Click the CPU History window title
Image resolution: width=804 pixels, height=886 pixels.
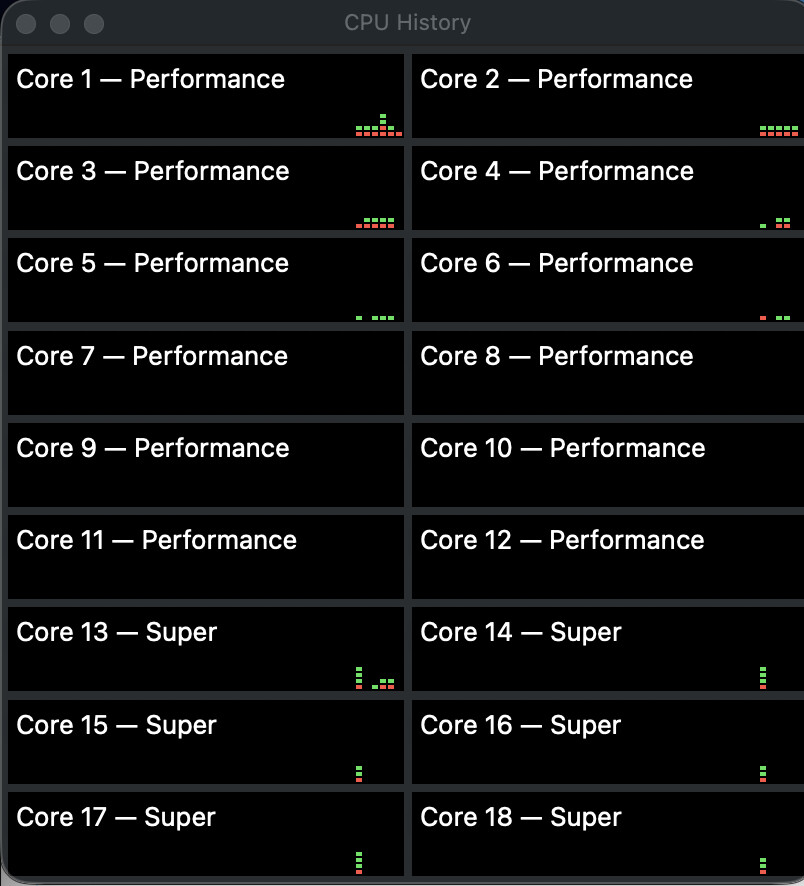click(x=407, y=23)
